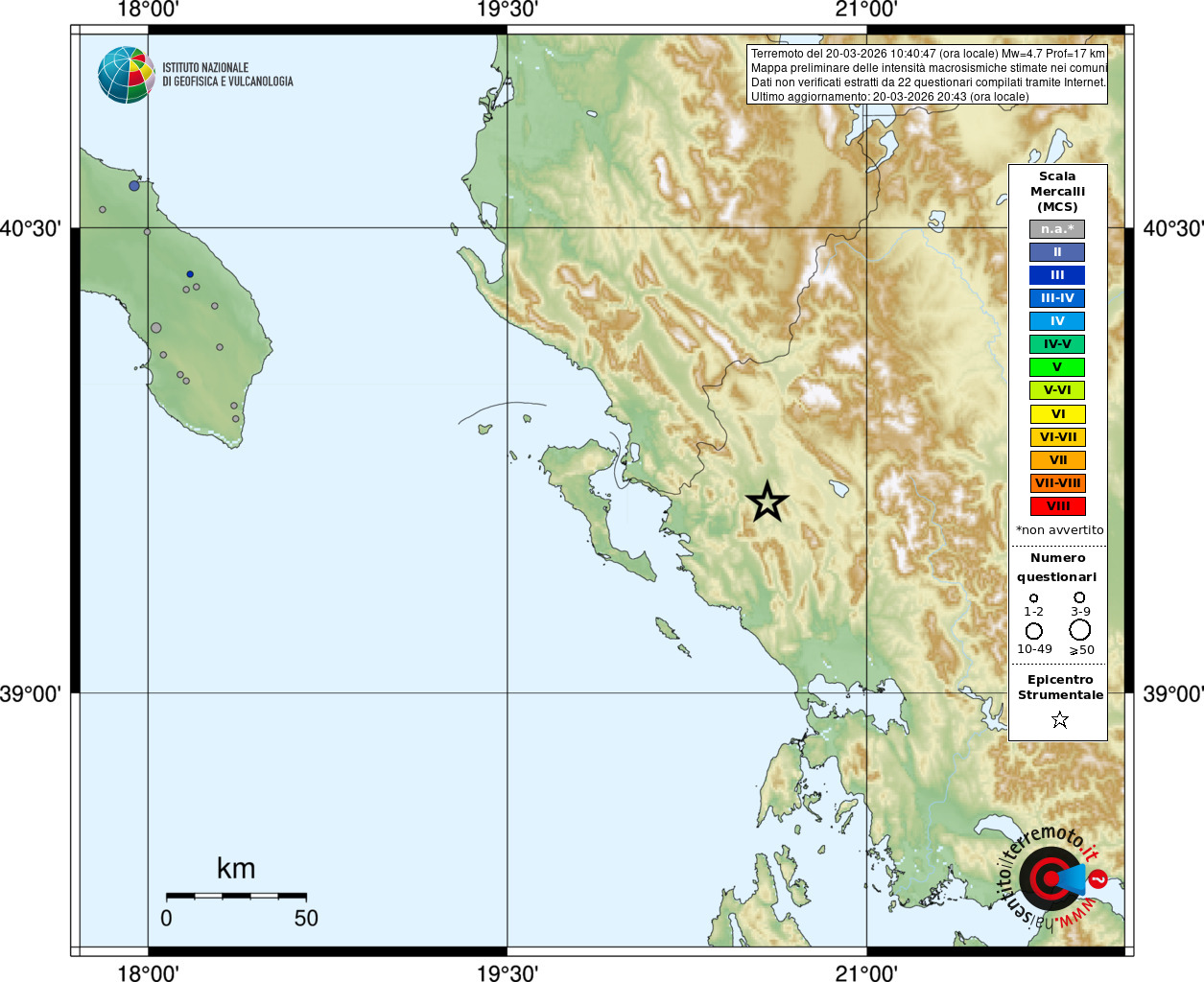Select the blue III legend swatch

(x=1057, y=275)
